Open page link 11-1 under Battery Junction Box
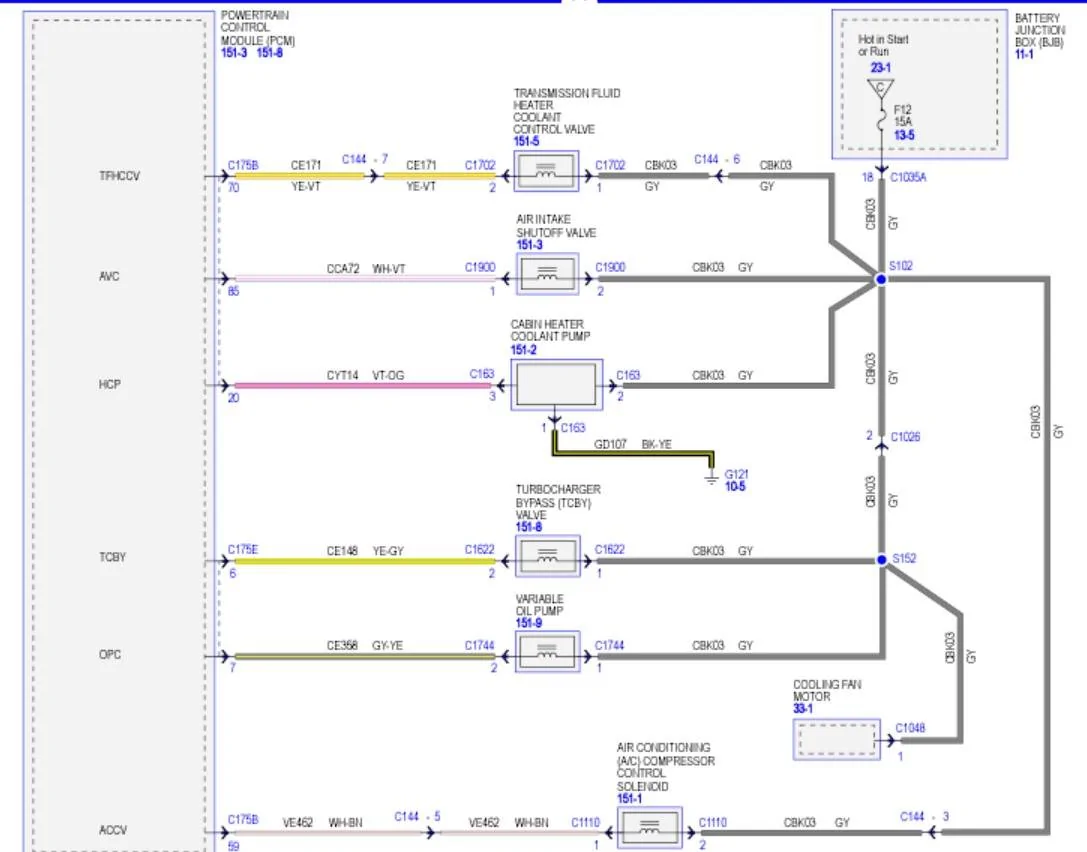The height and width of the screenshot is (852, 1087). click(x=1024, y=54)
